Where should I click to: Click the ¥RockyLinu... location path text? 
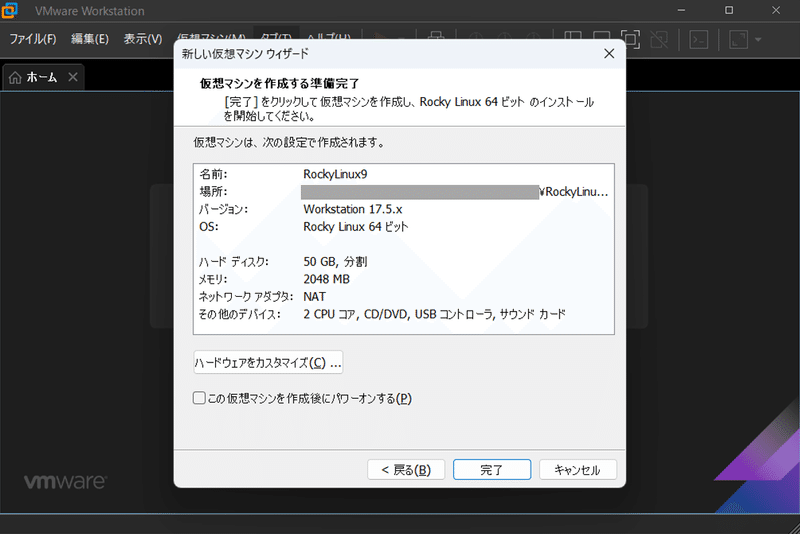click(574, 192)
